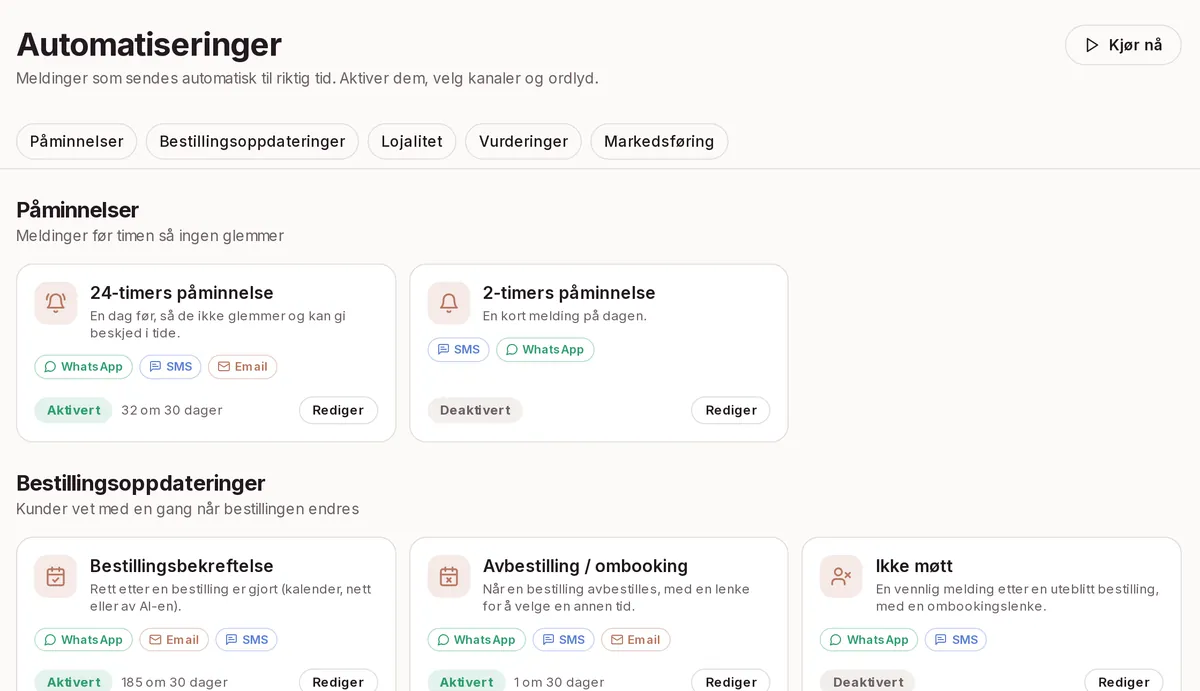This screenshot has width=1200, height=691.
Task: Click the 2-timers påminnelse bell icon
Action: click(x=449, y=303)
